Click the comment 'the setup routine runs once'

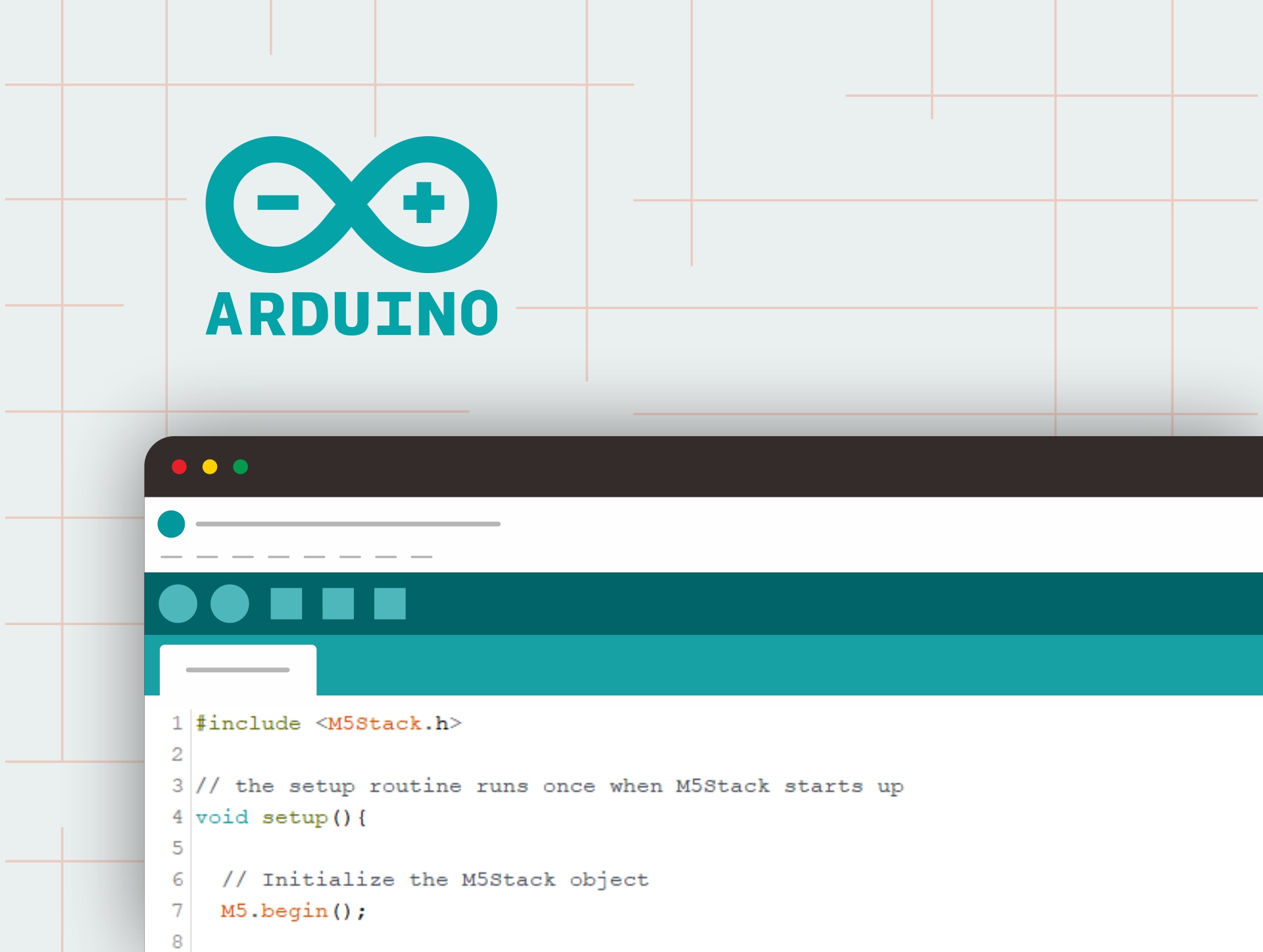click(415, 786)
